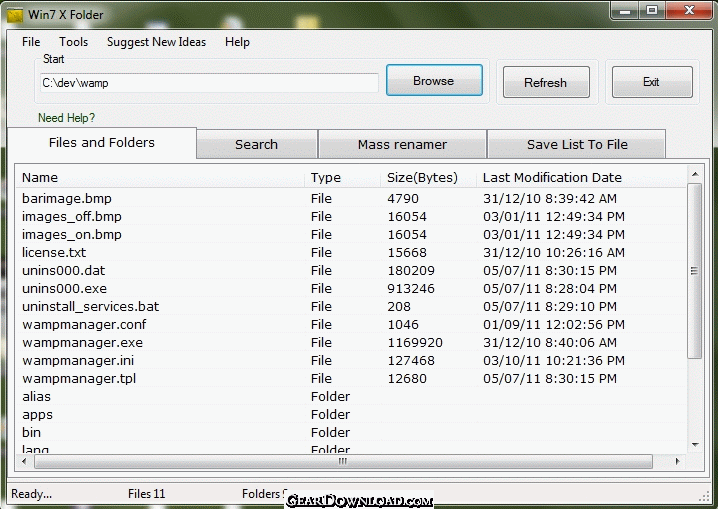
Task: Click the size value 127468
Action: (x=411, y=361)
